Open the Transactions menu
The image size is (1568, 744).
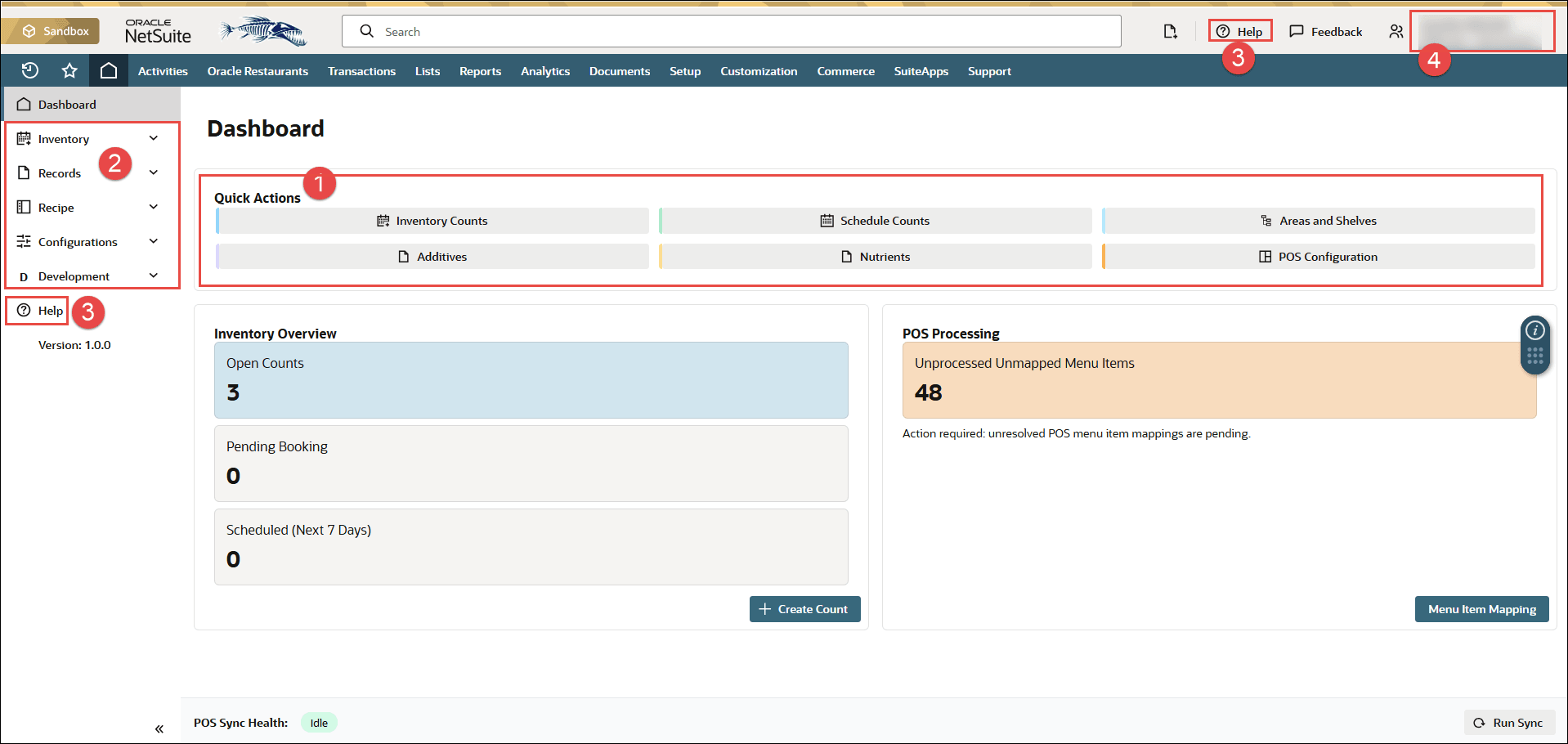click(x=361, y=71)
